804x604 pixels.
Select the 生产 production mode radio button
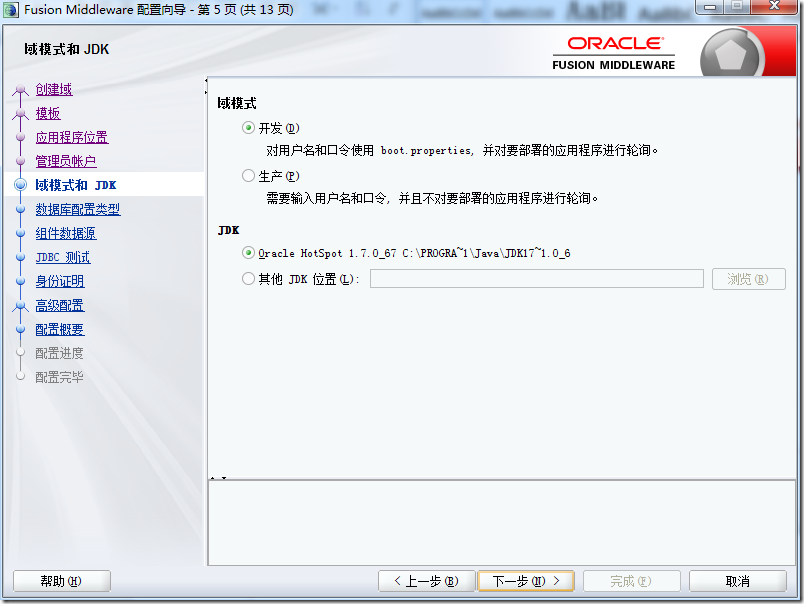tap(249, 176)
